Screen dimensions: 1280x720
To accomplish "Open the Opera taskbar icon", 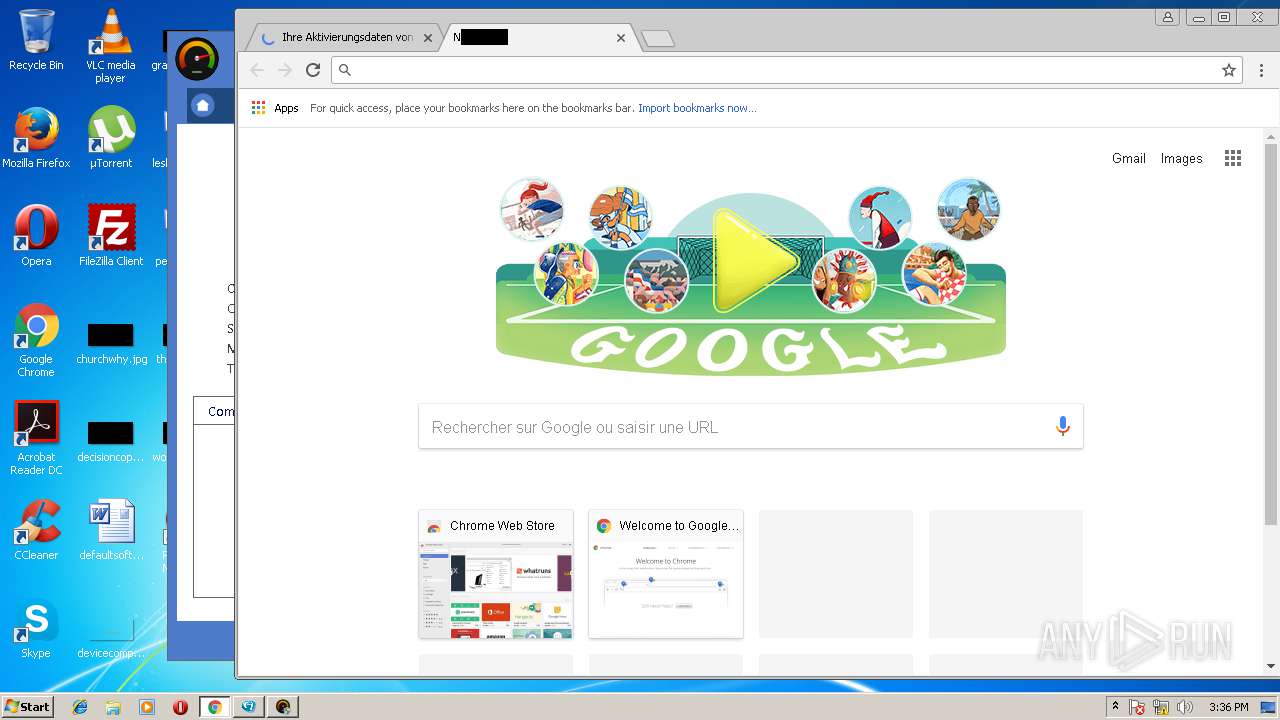I will [180, 707].
